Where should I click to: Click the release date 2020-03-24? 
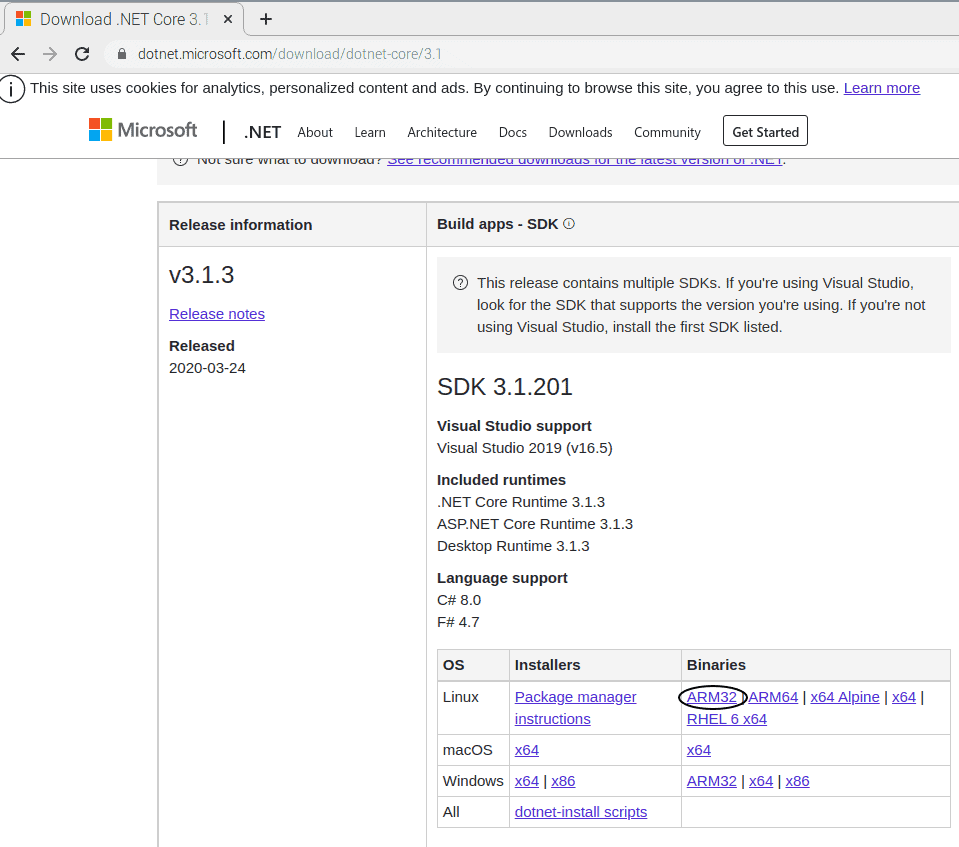[207, 368]
